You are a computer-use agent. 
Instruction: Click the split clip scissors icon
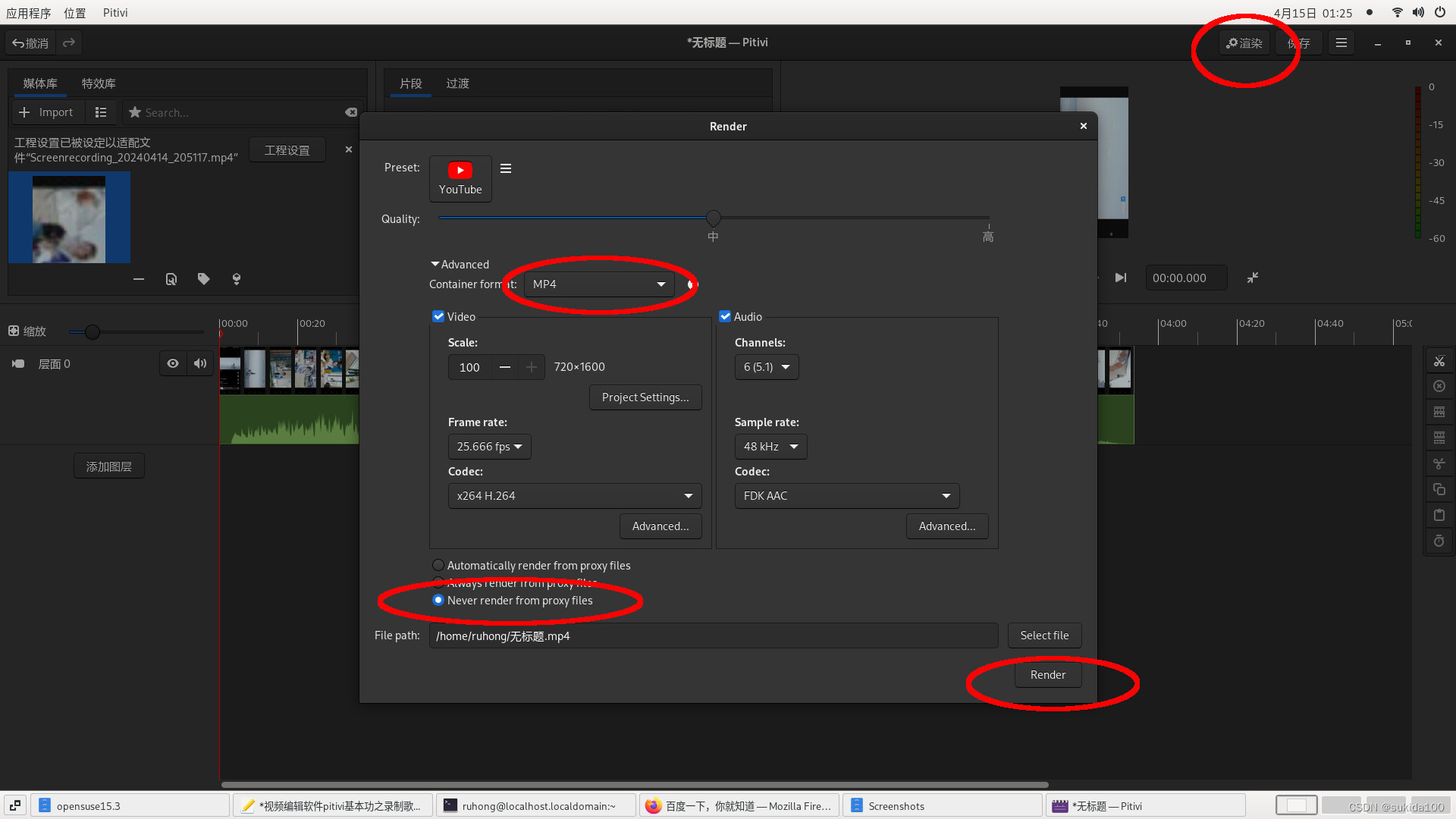[x=1439, y=361]
